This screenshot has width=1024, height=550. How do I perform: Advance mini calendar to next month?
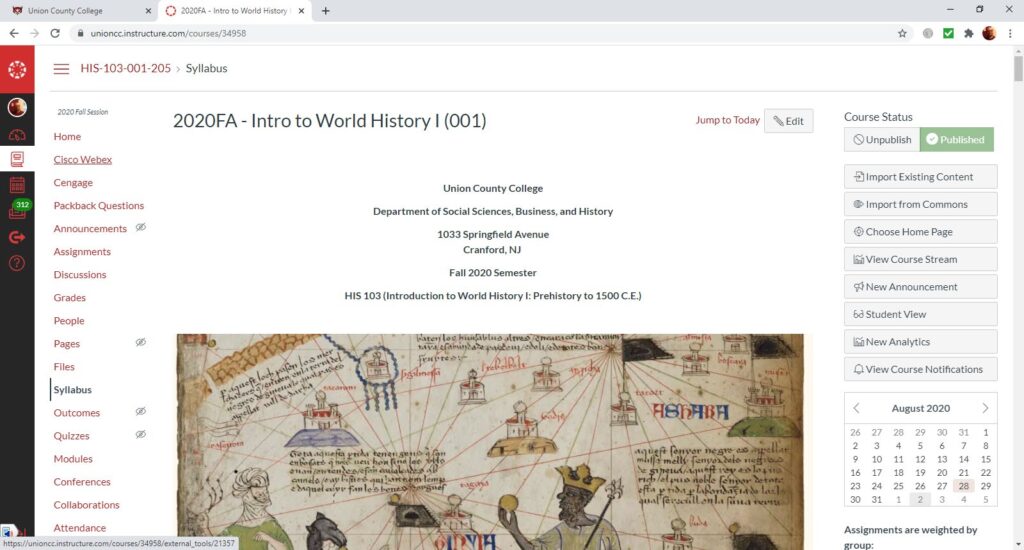coord(985,408)
